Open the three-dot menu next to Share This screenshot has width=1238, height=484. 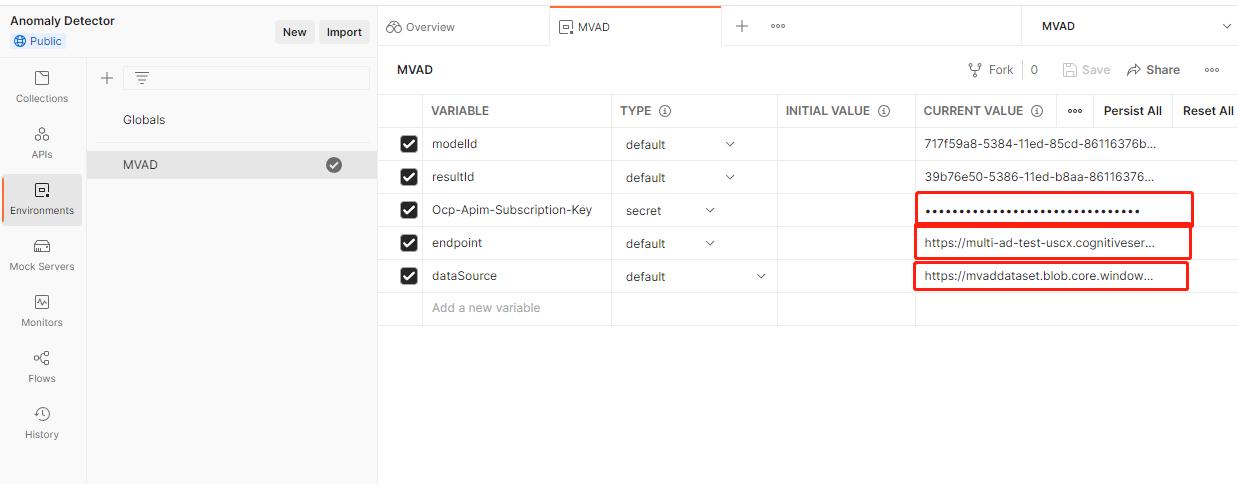1212,70
